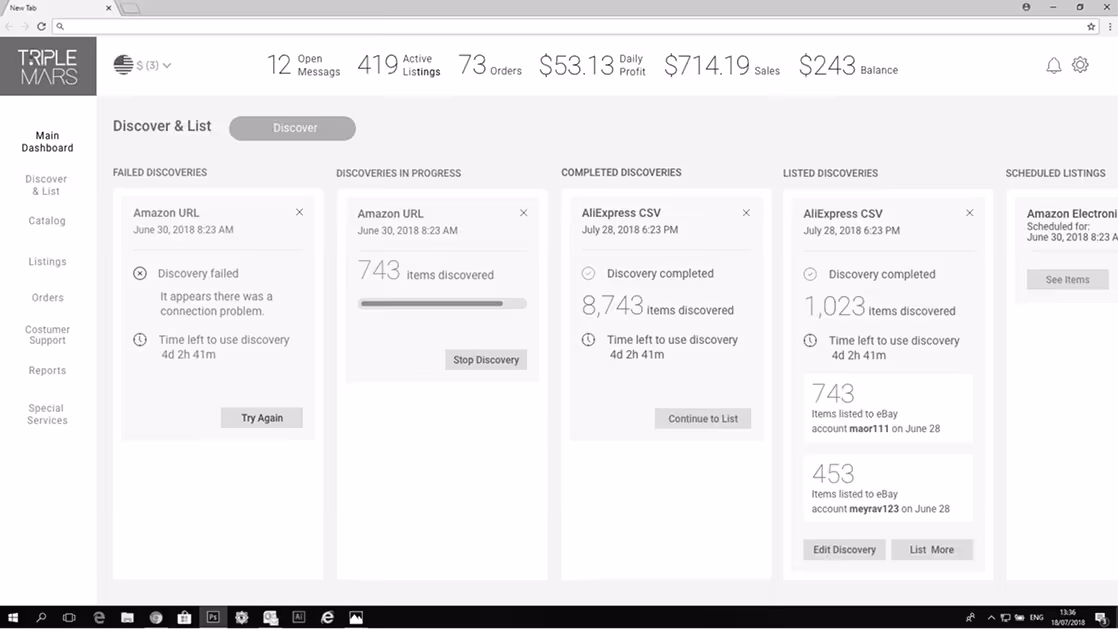Click the $53.13 Daily Profit stat

tap(593, 65)
